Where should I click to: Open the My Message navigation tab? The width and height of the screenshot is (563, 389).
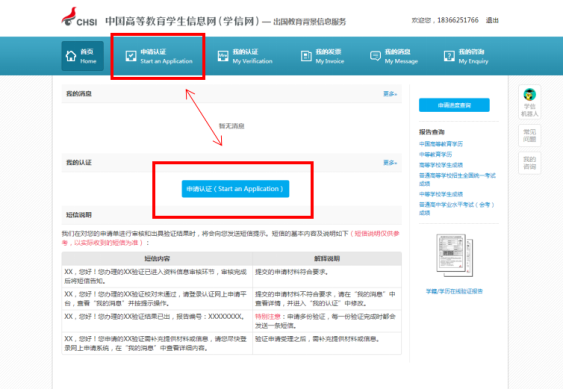click(x=394, y=56)
